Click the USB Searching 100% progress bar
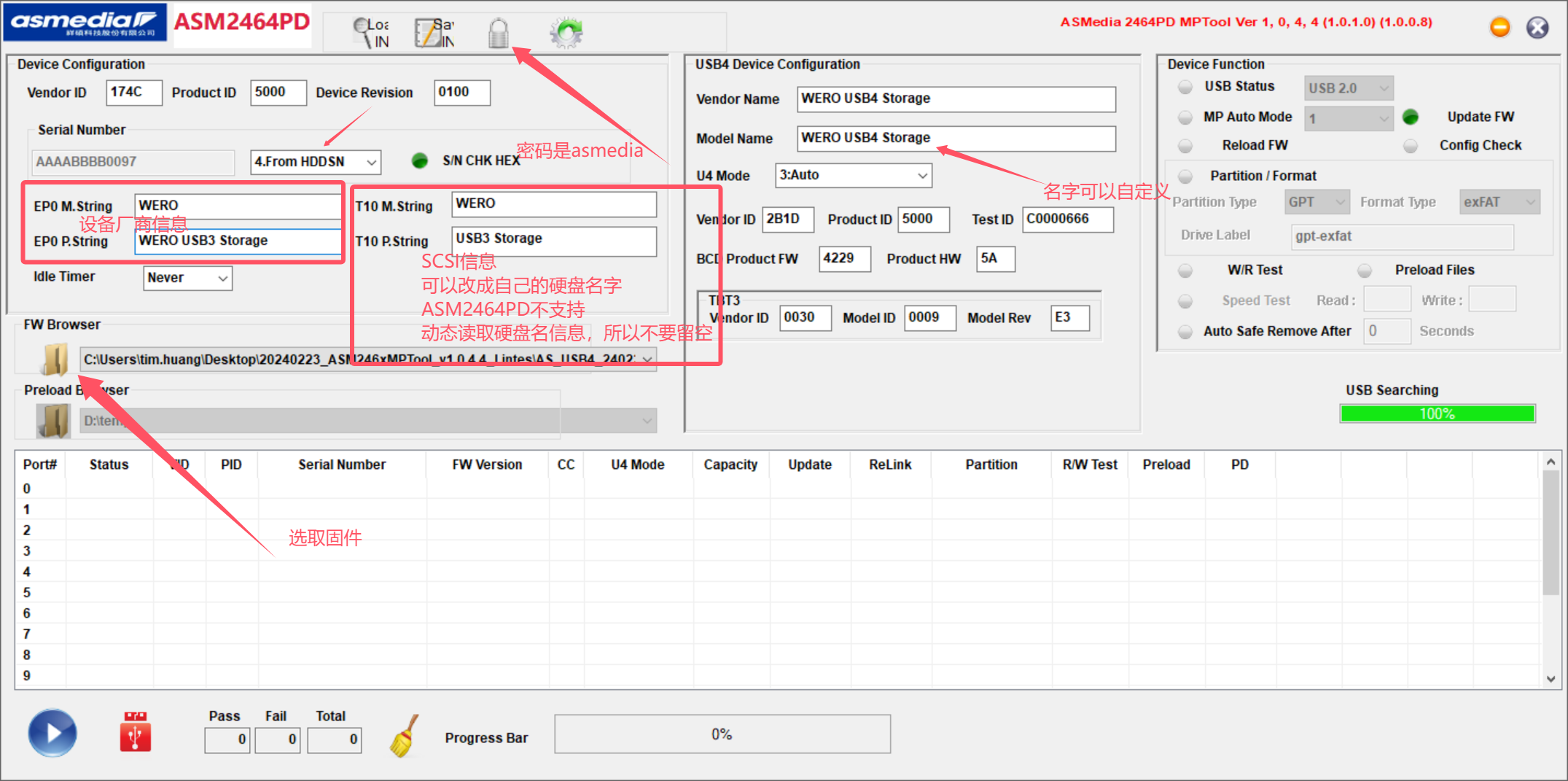Image resolution: width=1568 pixels, height=781 pixels. coord(1438,413)
